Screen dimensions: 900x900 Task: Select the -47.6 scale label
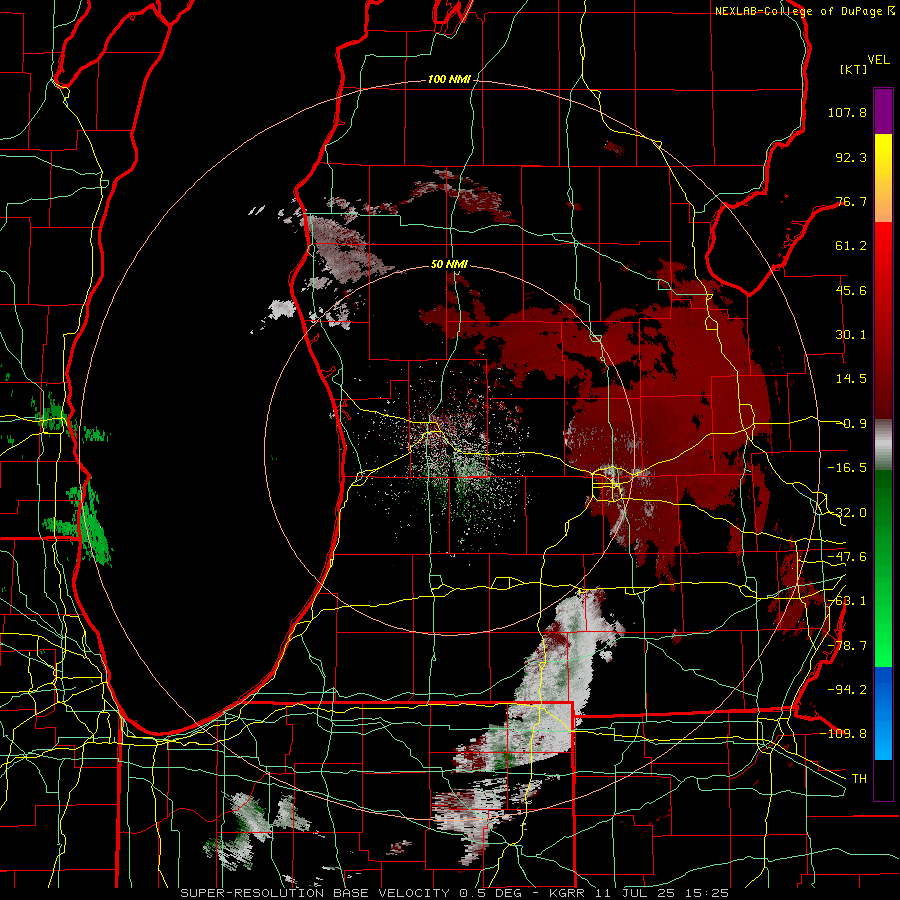pos(847,557)
